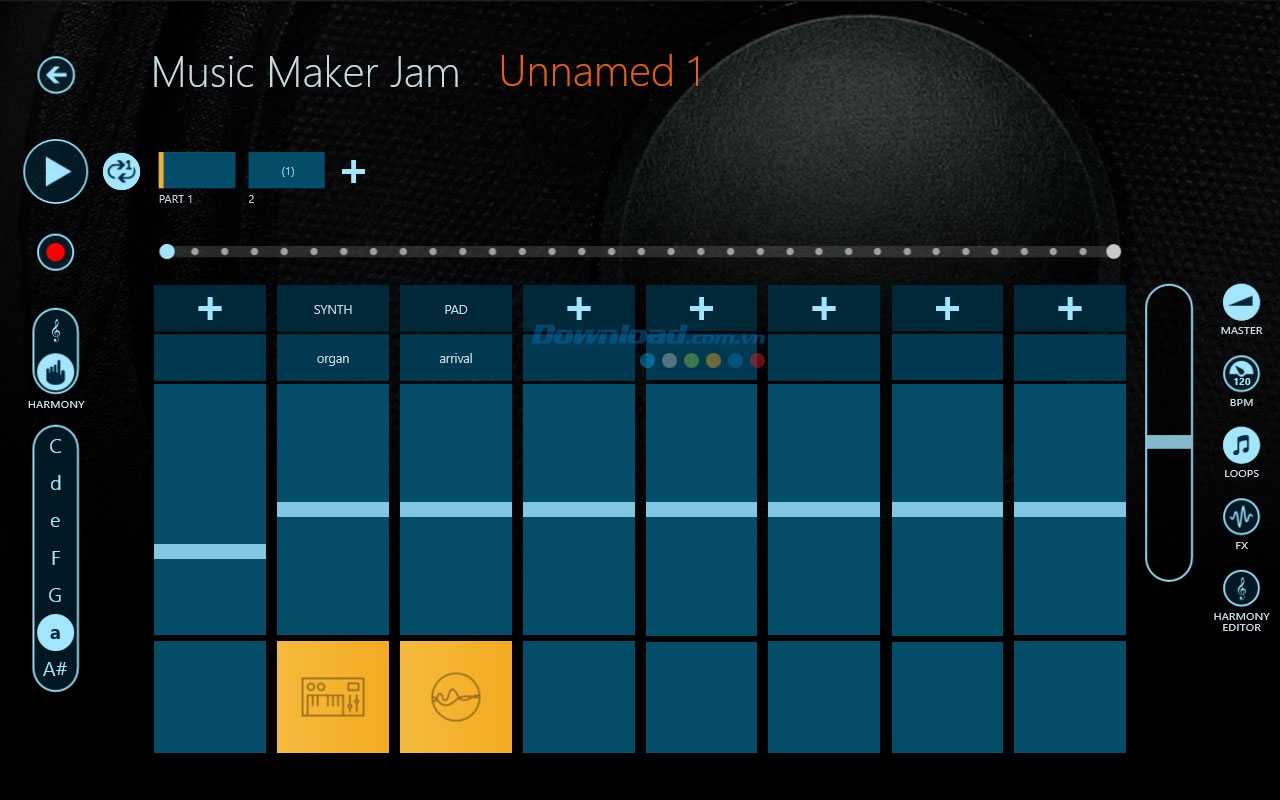Toggle the synth keyboard pad
This screenshot has width=1280, height=800.
point(333,697)
